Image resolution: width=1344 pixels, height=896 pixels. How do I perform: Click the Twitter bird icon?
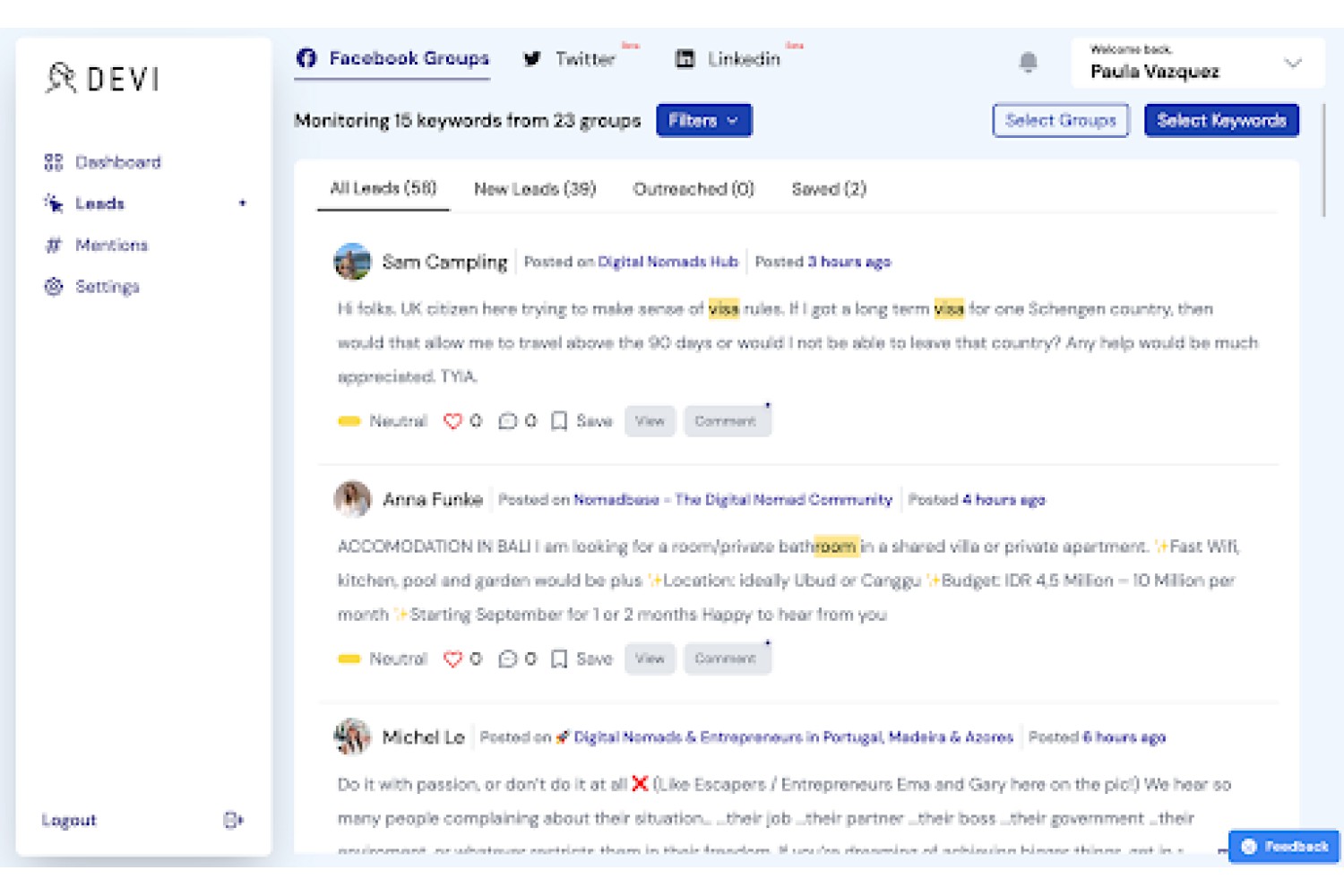tap(532, 59)
